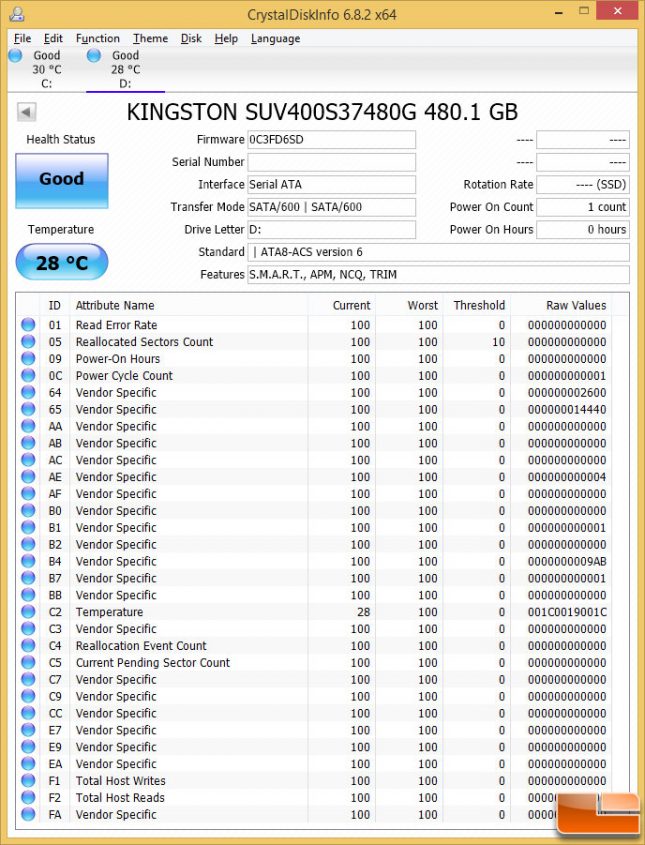The image size is (645, 845).
Task: Click the empty Serial Number field
Action: (331, 162)
